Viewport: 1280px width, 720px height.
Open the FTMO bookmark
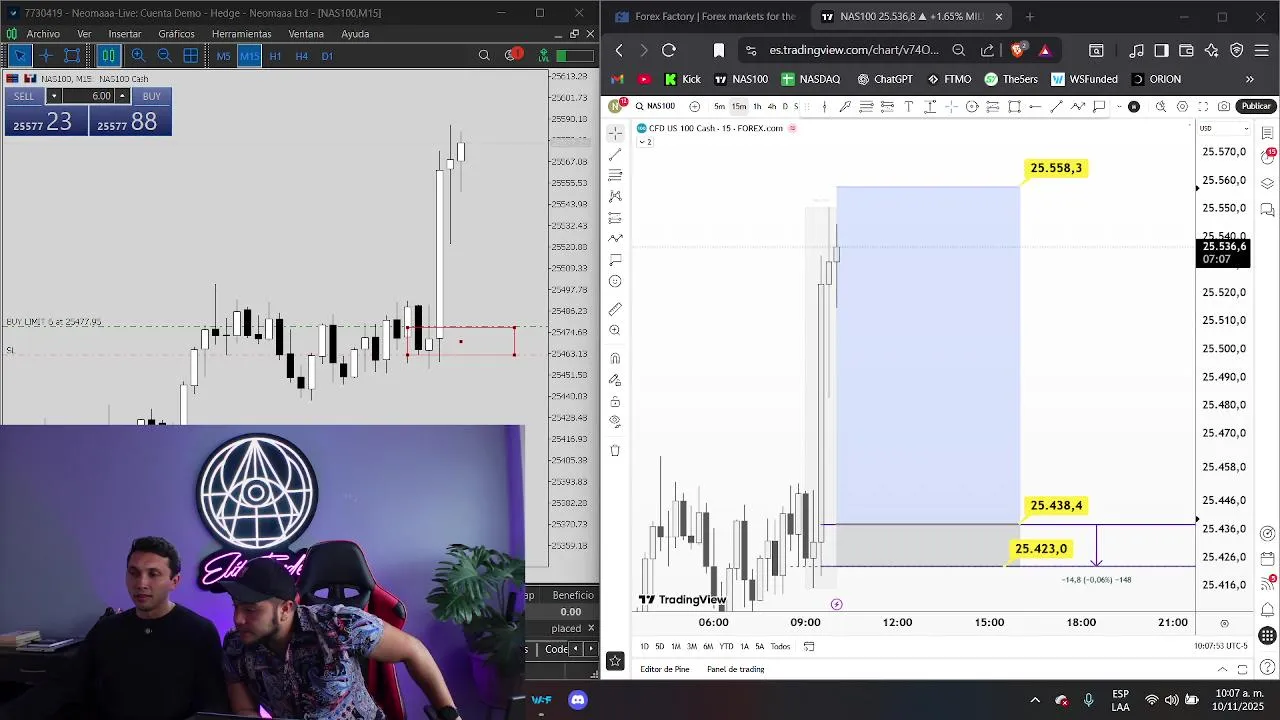point(949,79)
